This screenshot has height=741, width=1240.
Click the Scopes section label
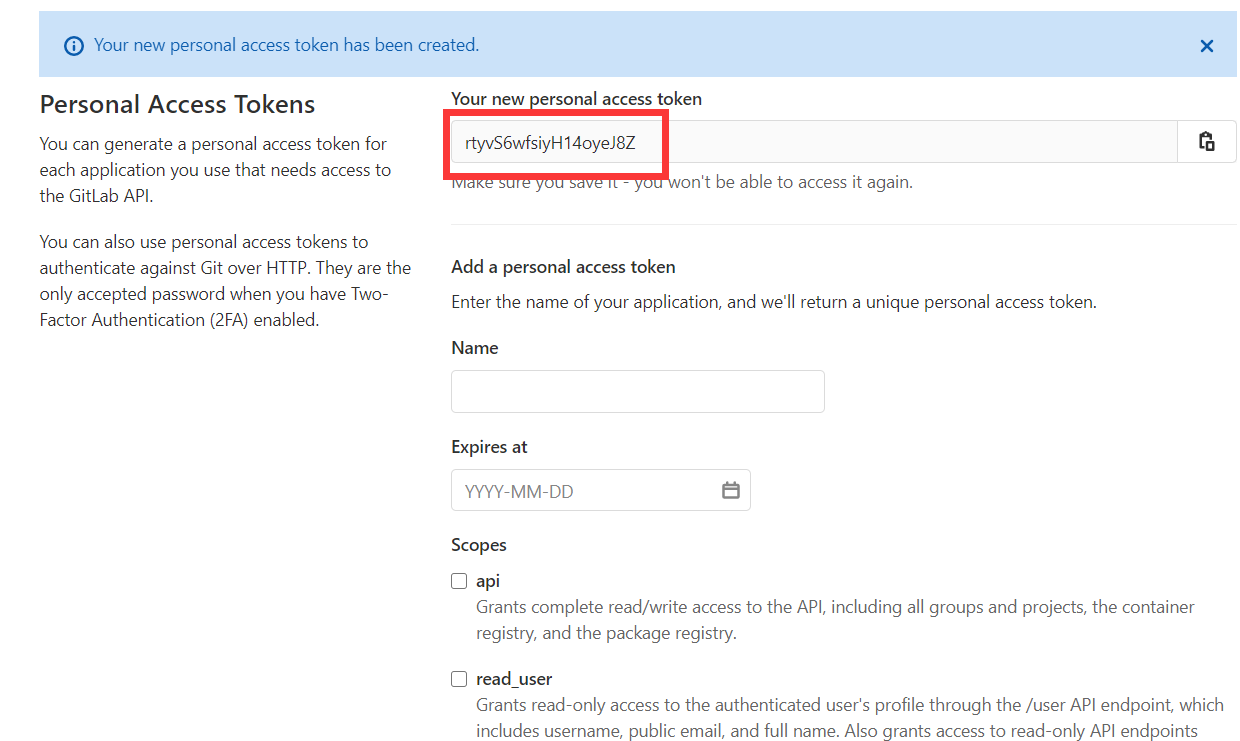pos(479,545)
